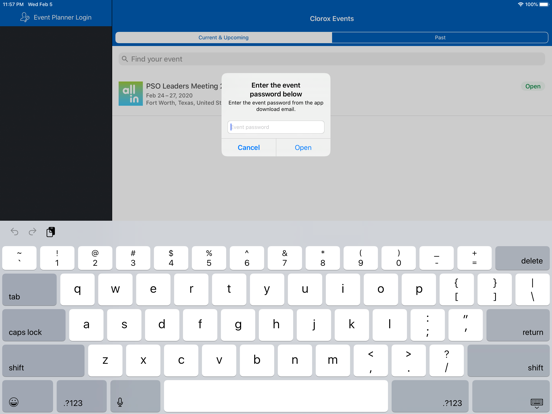
Task: Open Event Planner Login
Action: point(56,17)
